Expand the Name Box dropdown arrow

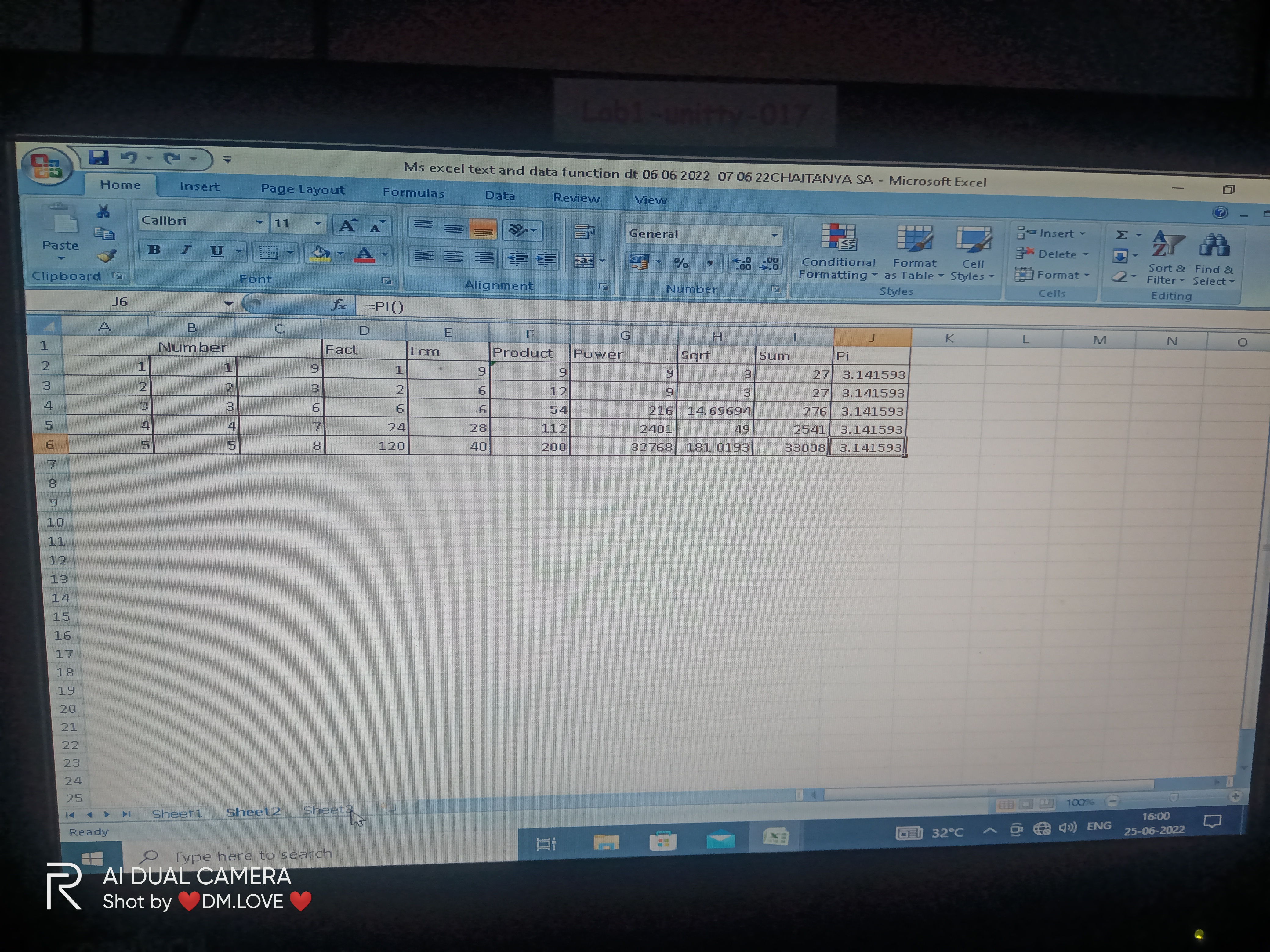pos(228,303)
